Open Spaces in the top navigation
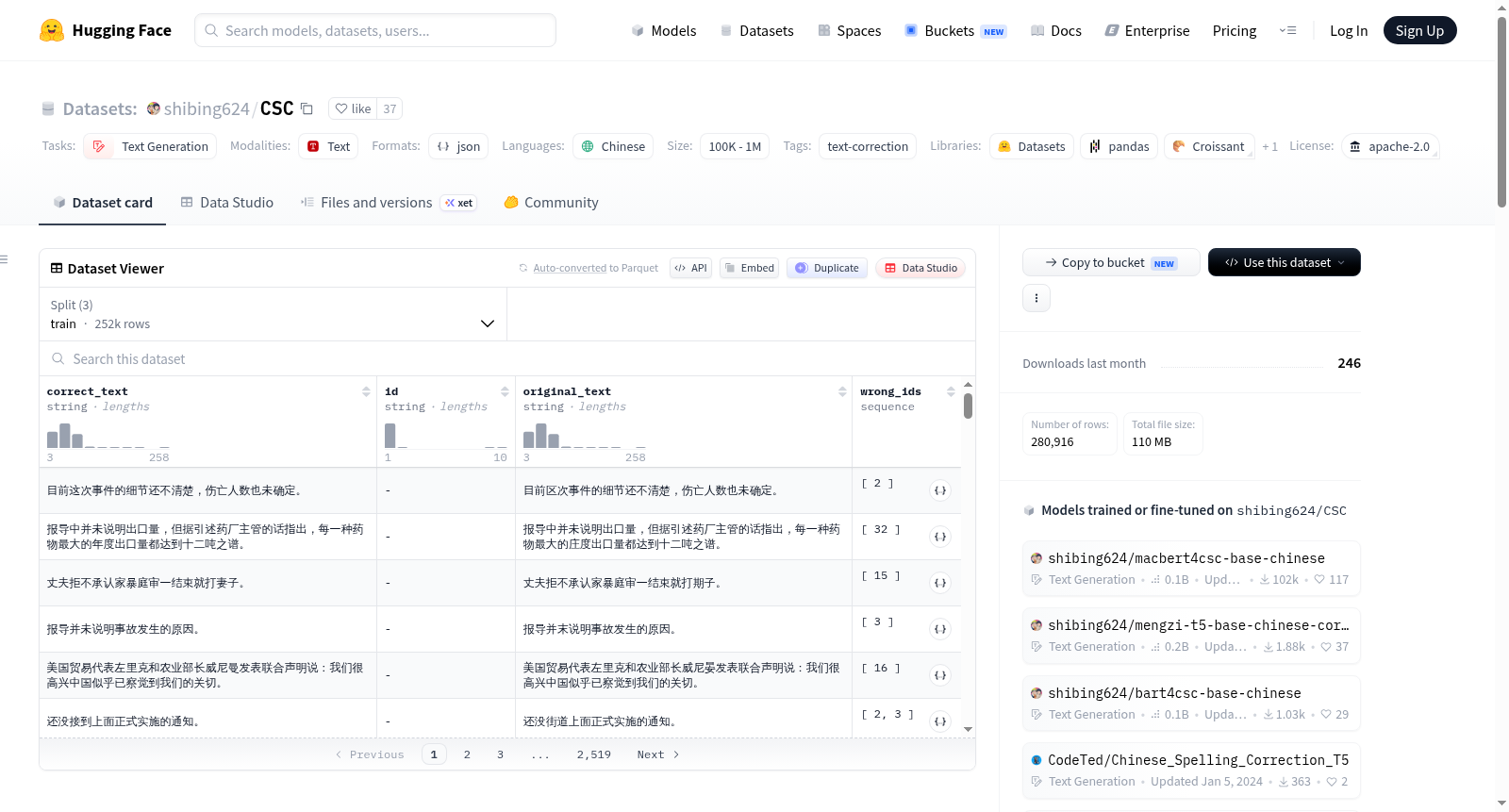 pos(849,30)
